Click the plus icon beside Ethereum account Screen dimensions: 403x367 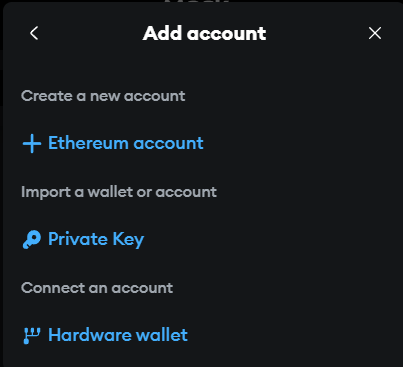pos(32,144)
